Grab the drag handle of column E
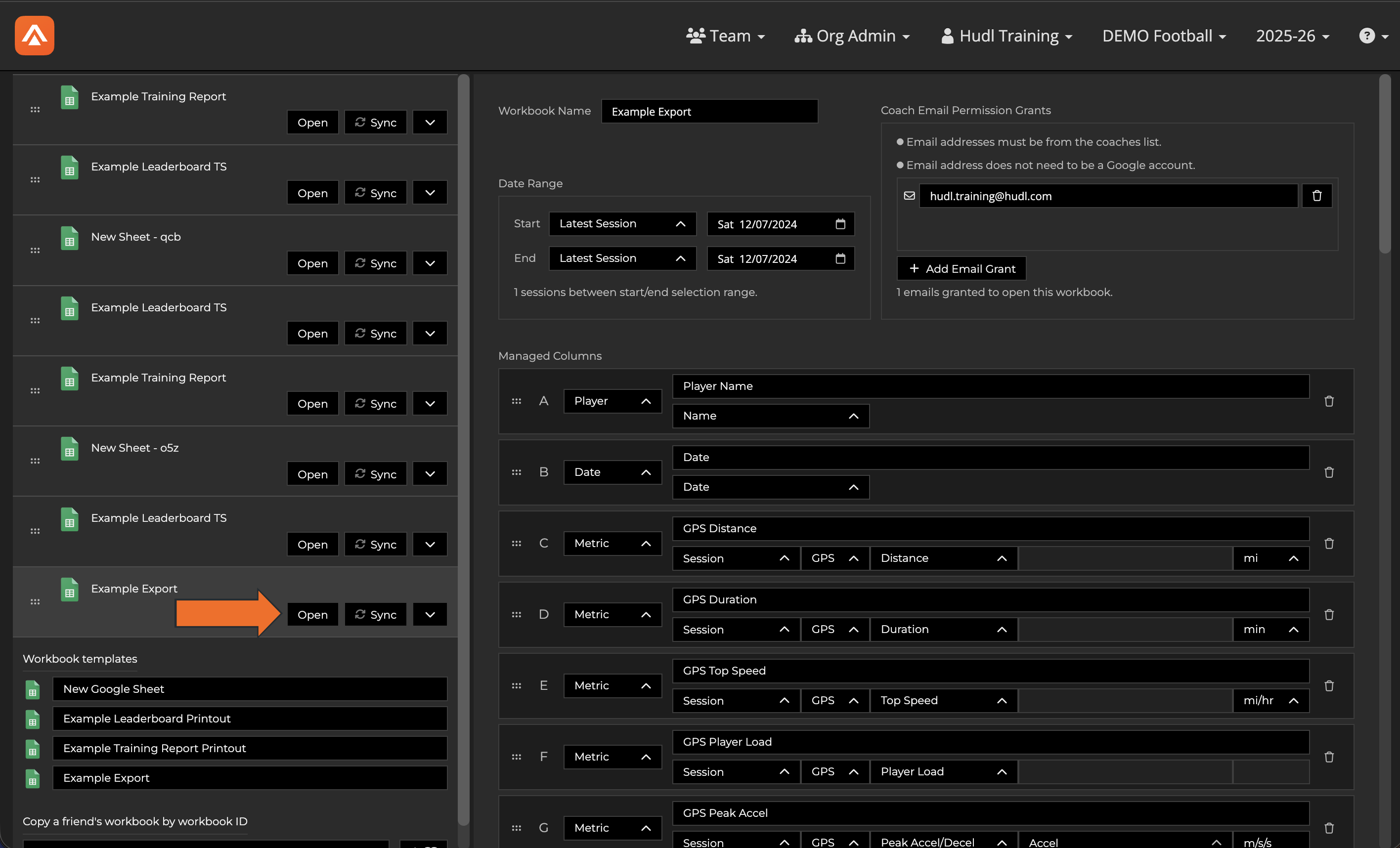This screenshot has height=848, width=1400. tap(516, 685)
